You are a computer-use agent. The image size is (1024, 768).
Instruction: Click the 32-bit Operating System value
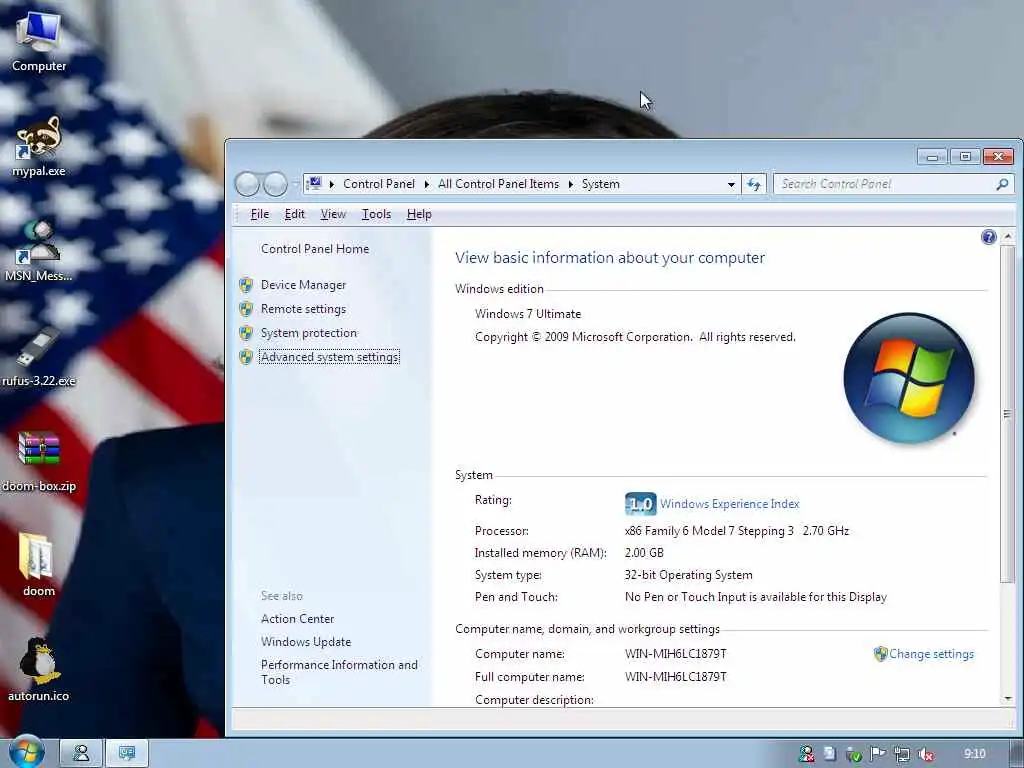688,575
